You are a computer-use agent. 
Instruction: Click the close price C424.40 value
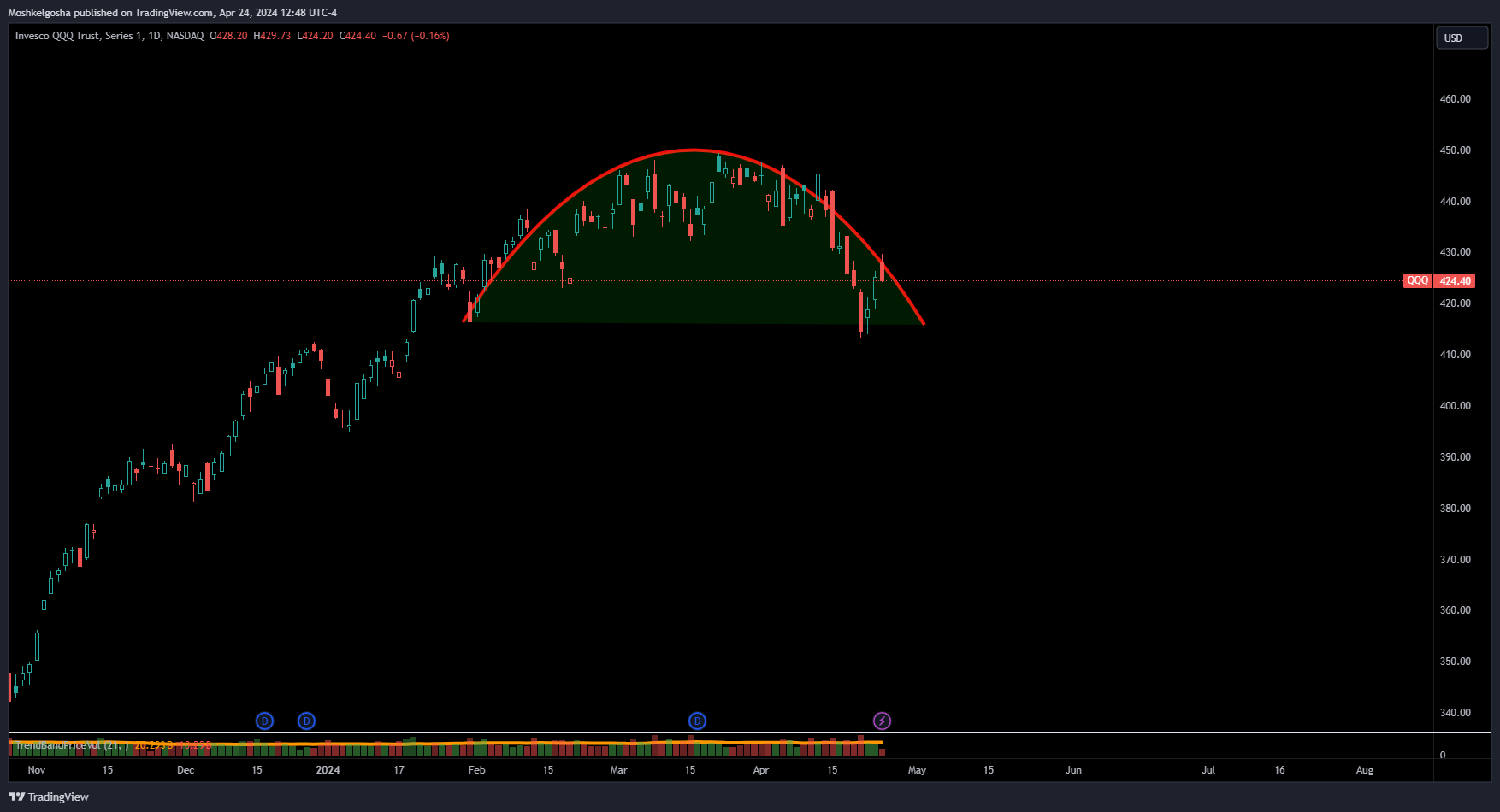pos(357,36)
